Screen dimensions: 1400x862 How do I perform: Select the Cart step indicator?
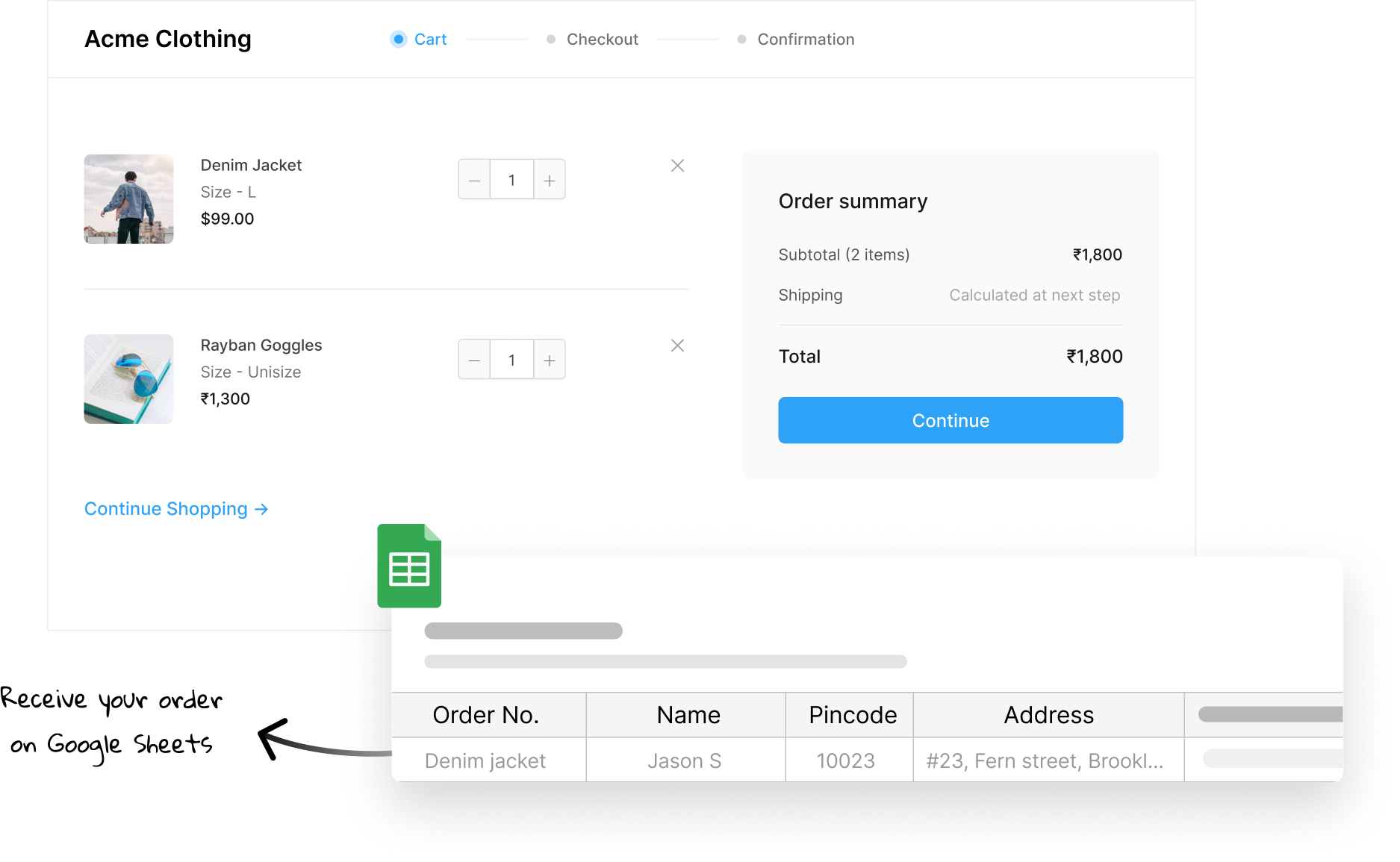pyautogui.click(x=420, y=40)
